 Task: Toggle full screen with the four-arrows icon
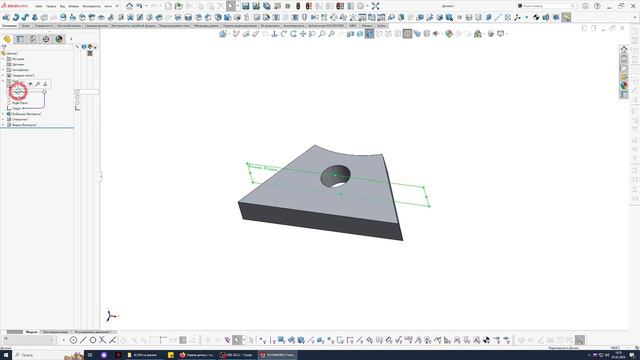click(376, 6)
